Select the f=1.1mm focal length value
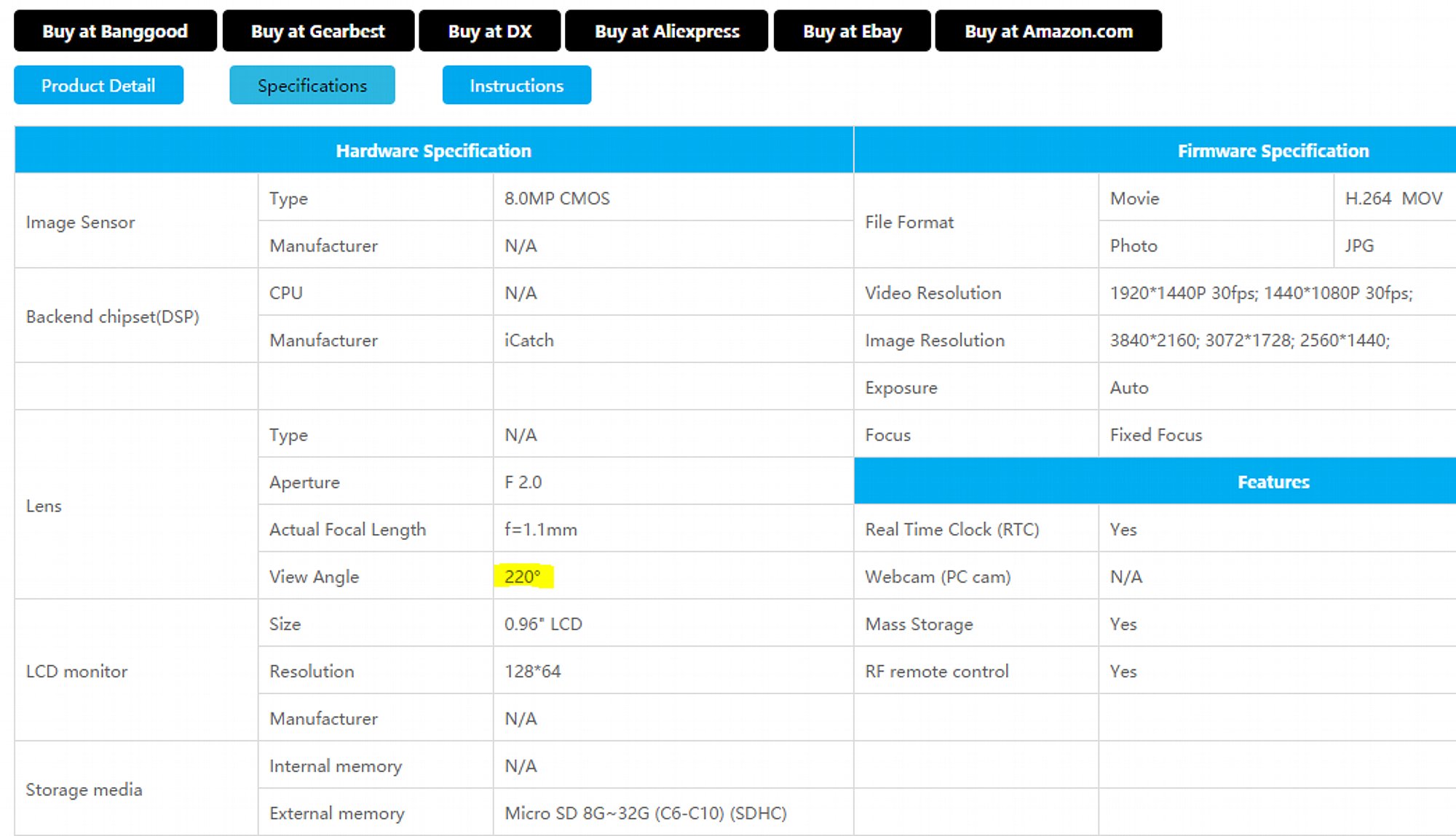1456x836 pixels. [540, 529]
